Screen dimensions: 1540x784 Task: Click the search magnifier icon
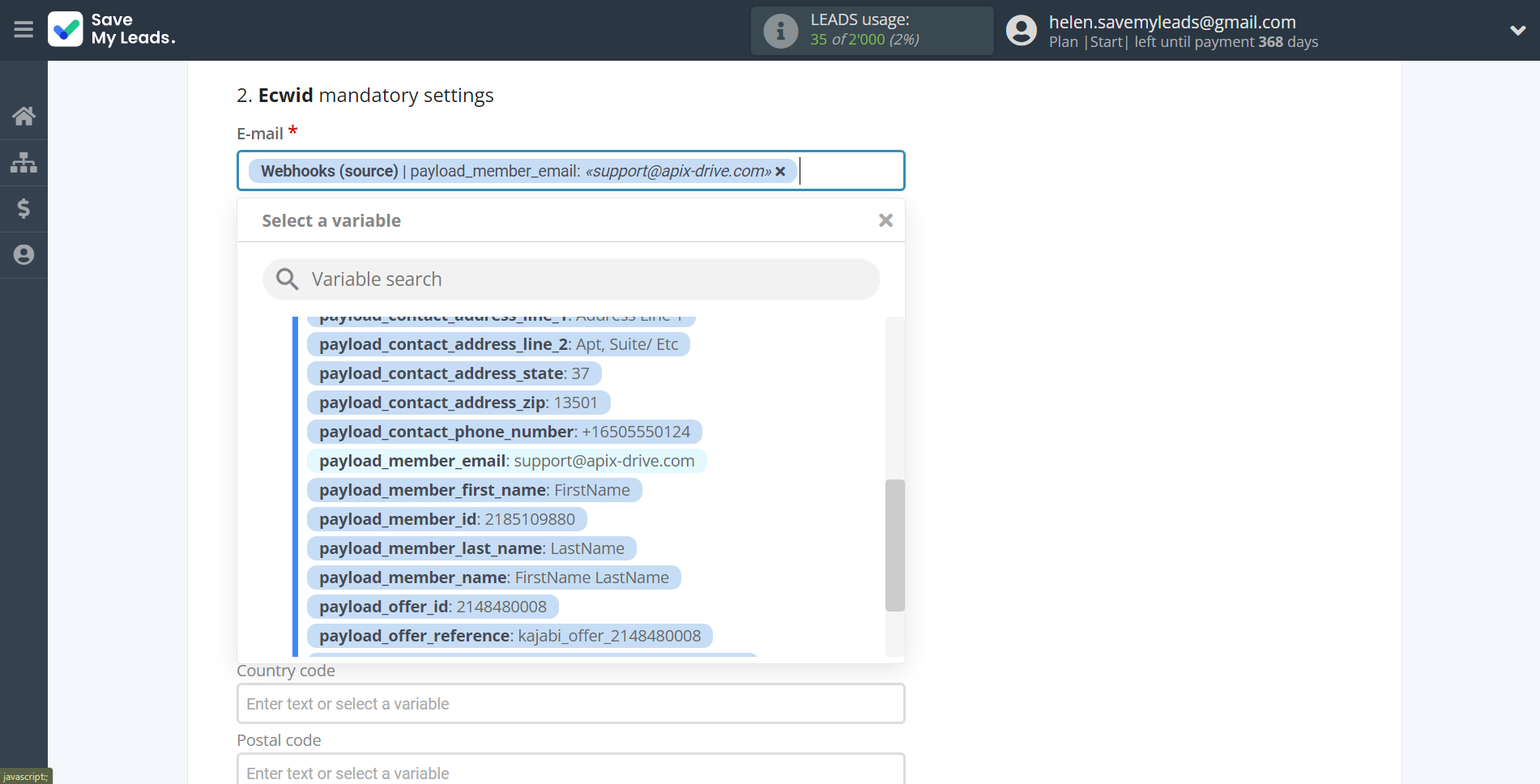287,279
